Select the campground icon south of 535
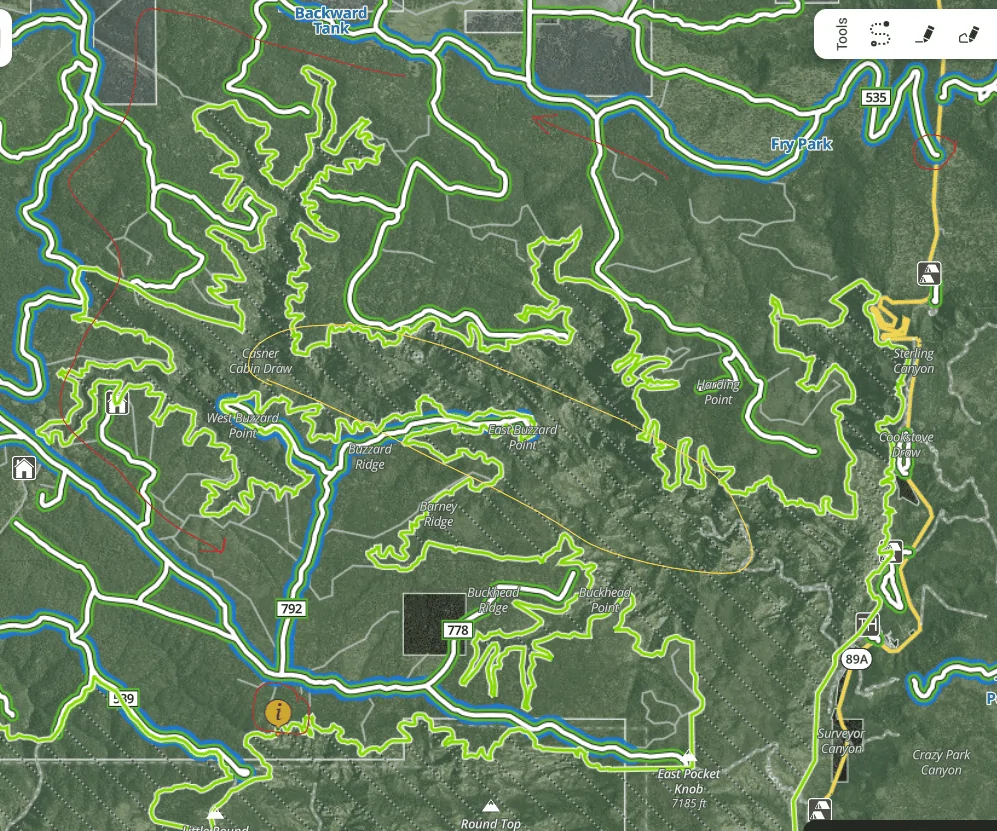This screenshot has width=997, height=831. [x=929, y=273]
